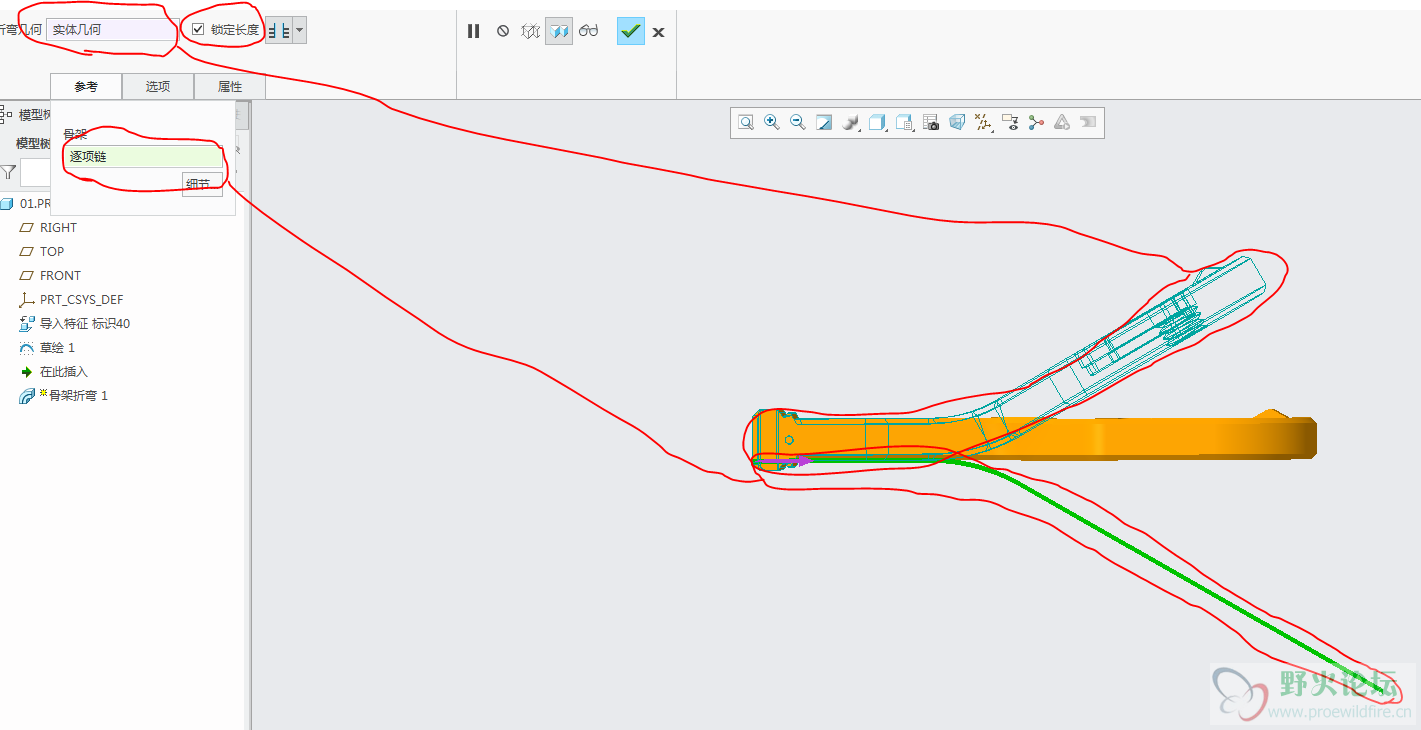Click the camera snapshot table icon
Screen dimensions: 1421x730
tap(931, 123)
